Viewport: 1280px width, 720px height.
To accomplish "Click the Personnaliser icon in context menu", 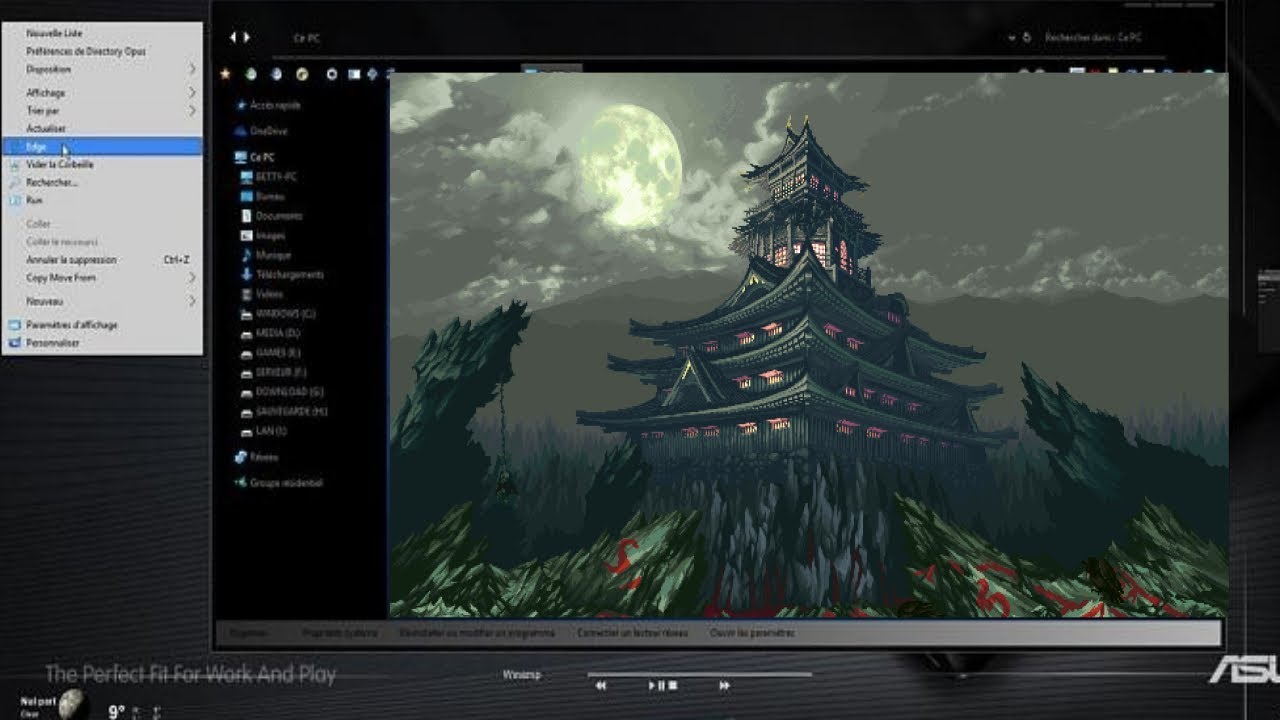I will (x=14, y=343).
